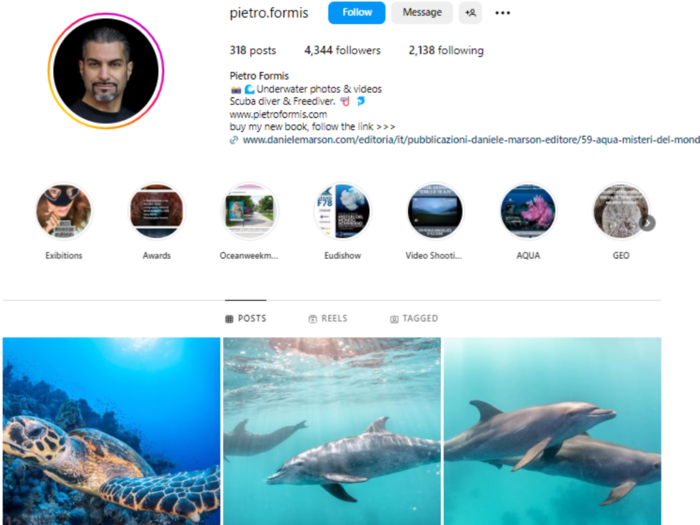
Task: Select the POSTS tab
Action: (x=246, y=318)
